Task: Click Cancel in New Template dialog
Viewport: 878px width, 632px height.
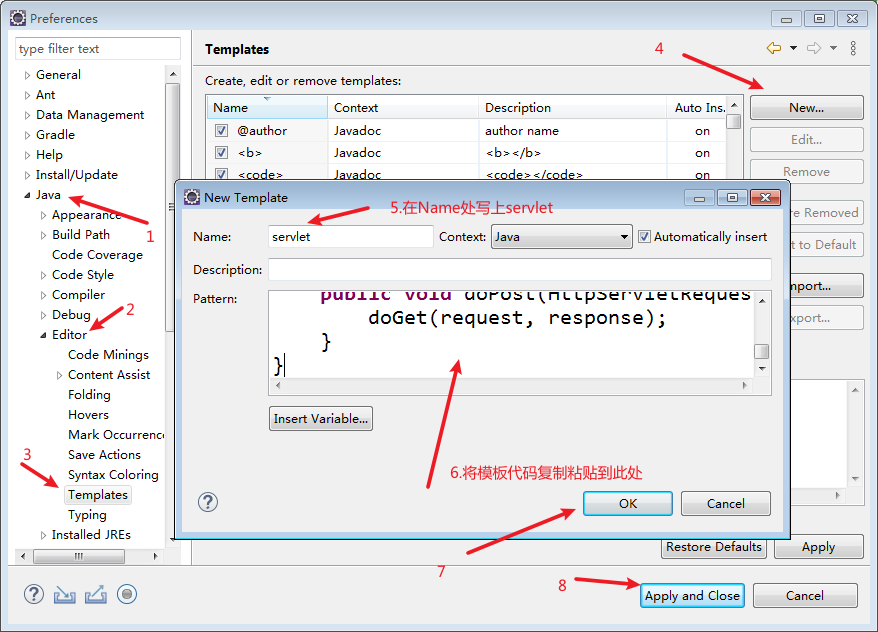Action: click(726, 504)
